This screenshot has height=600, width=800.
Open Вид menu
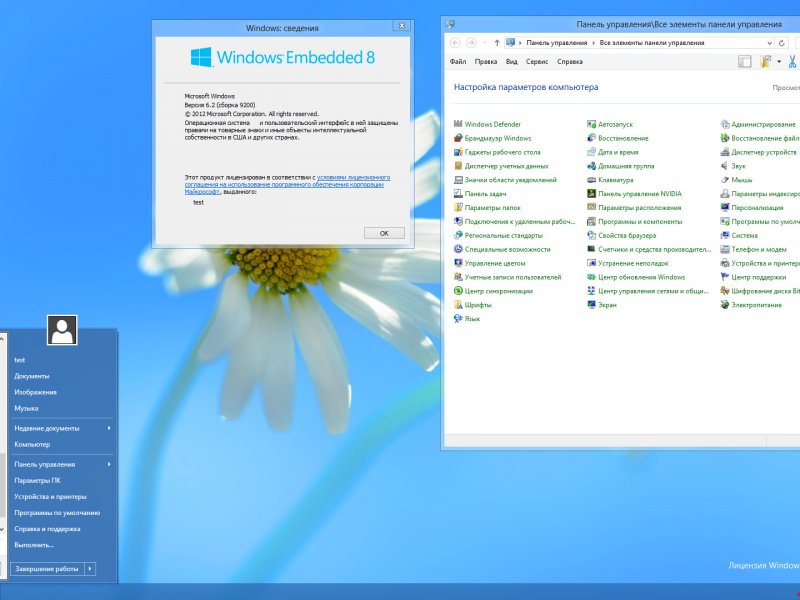(x=512, y=62)
